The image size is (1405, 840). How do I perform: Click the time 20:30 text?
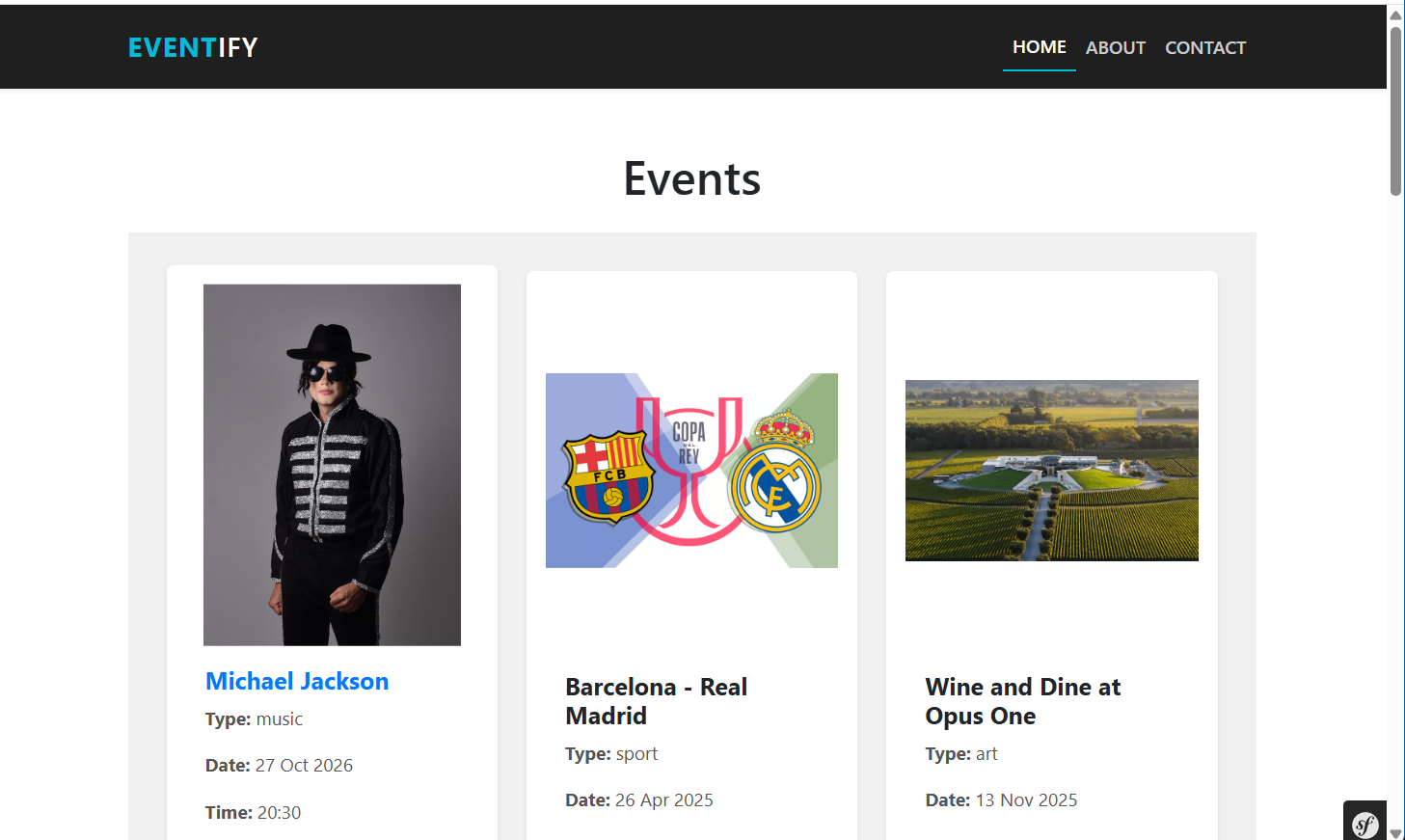tap(278, 813)
